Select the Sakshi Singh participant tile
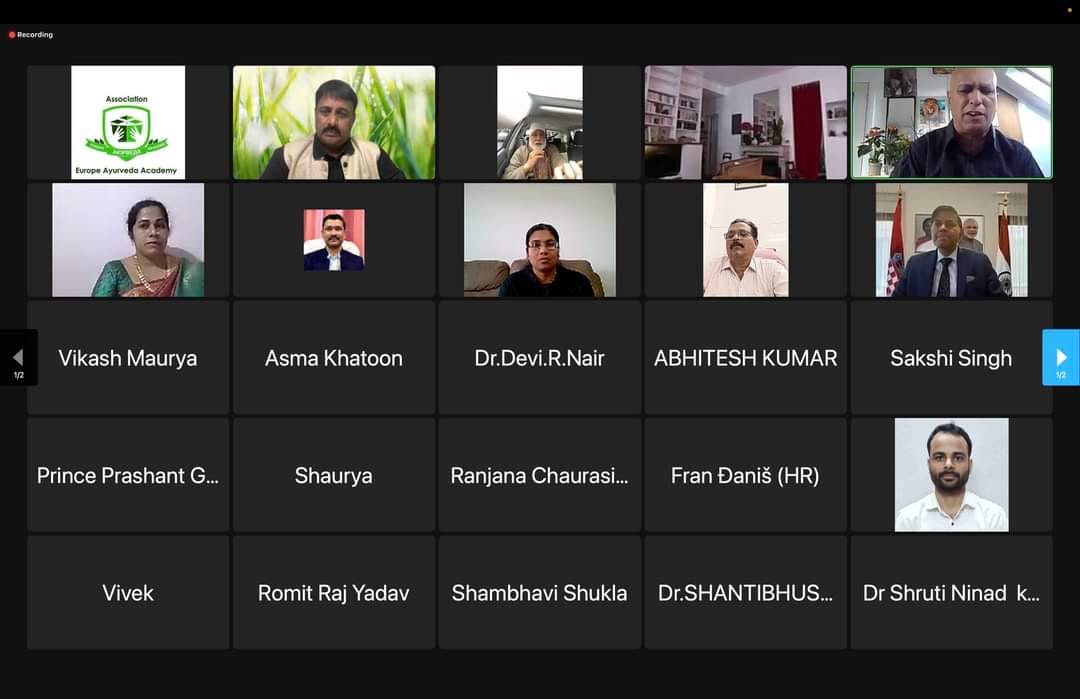 (952, 357)
